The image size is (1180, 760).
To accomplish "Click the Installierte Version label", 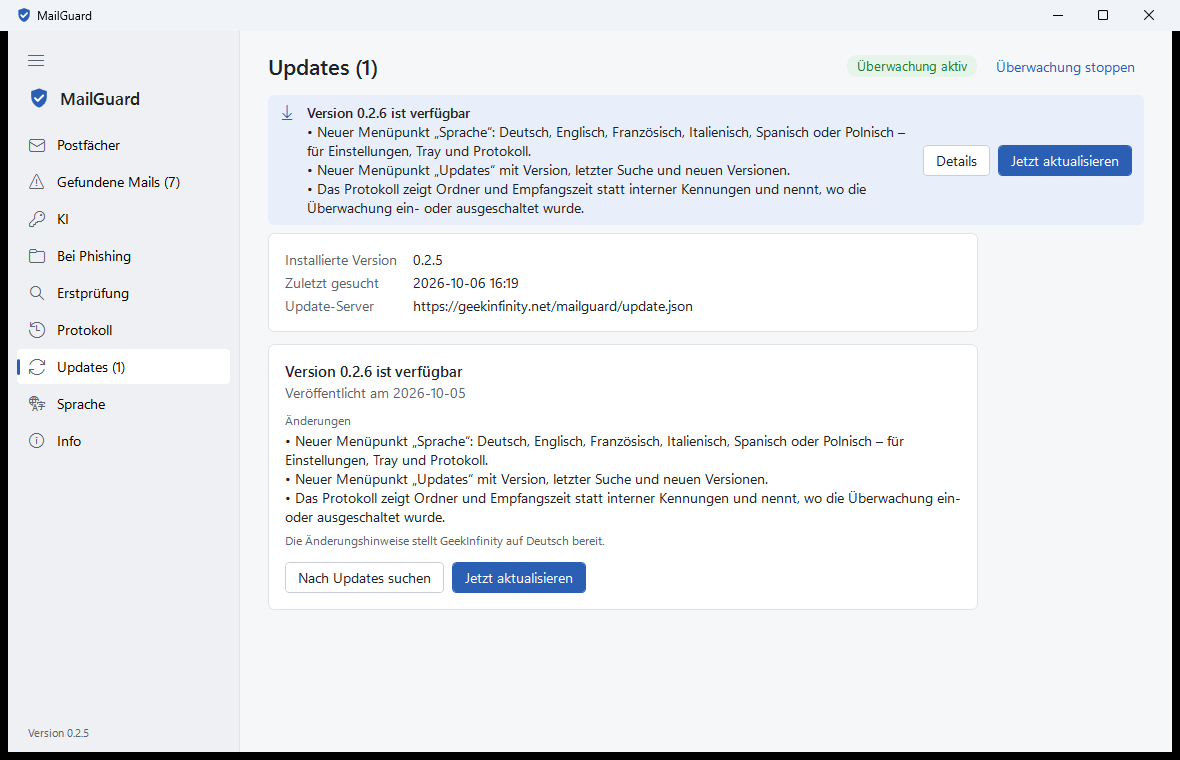I will point(341,260).
